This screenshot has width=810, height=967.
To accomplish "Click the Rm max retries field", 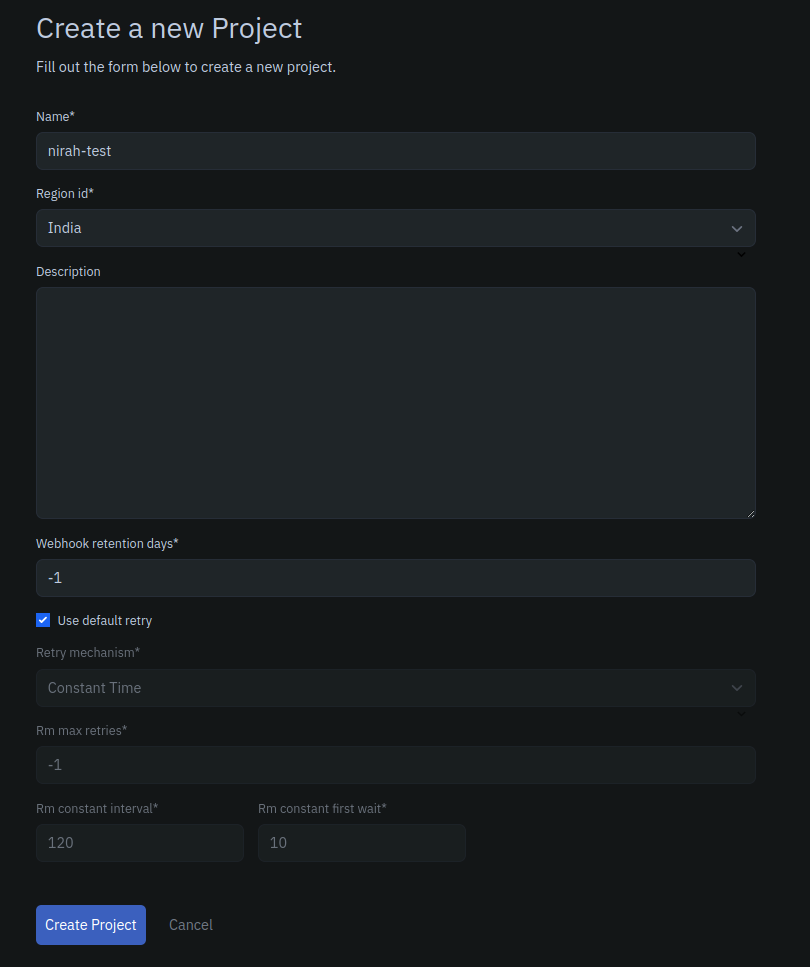I will click(395, 764).
